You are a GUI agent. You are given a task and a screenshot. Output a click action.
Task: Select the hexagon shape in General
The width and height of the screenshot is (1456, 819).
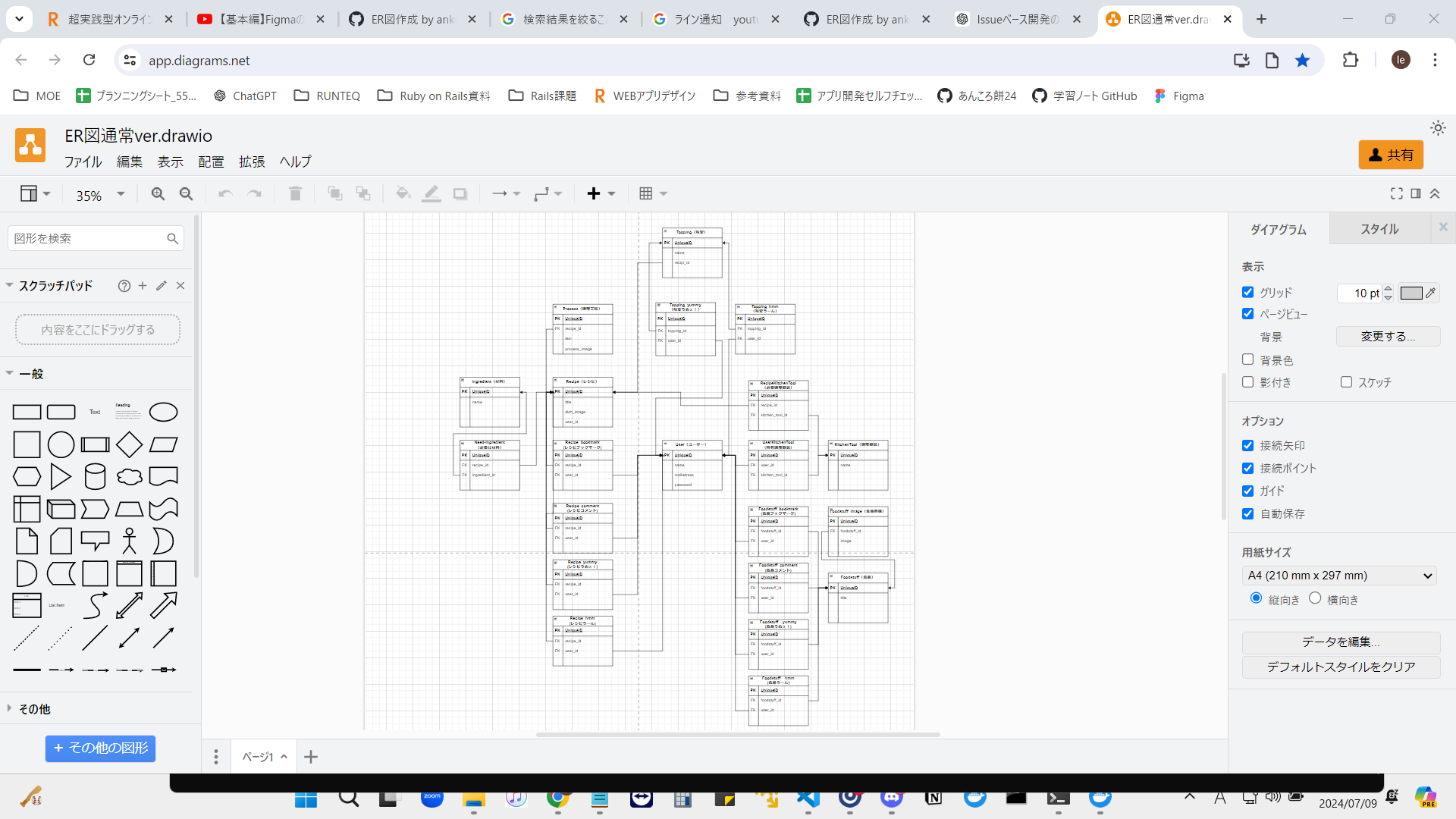tap(27, 477)
